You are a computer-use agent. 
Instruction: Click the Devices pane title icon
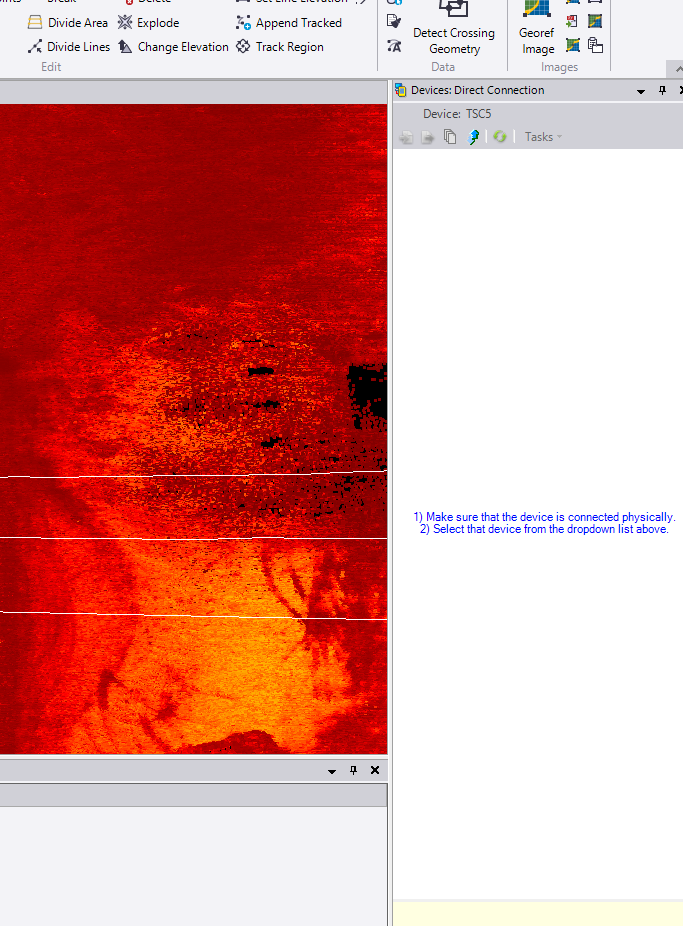(x=401, y=90)
